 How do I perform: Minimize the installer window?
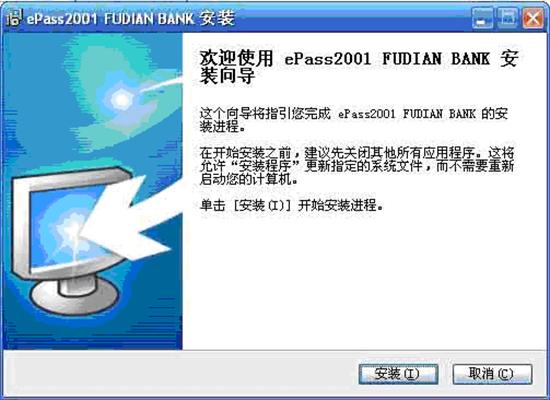(x=483, y=18)
